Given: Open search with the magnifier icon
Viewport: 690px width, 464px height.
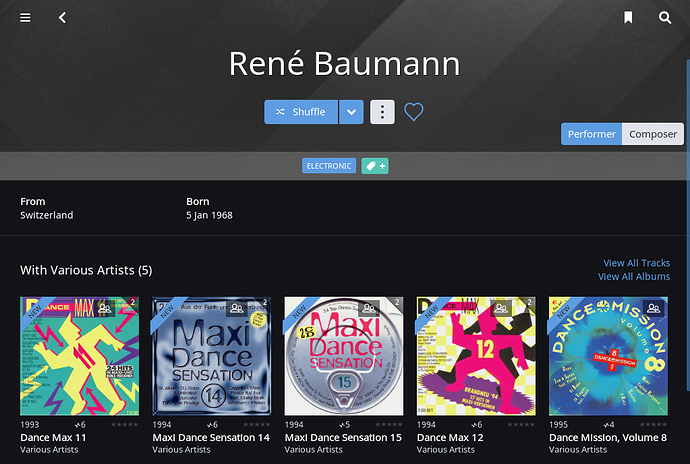Looking at the screenshot, I should (x=664, y=18).
